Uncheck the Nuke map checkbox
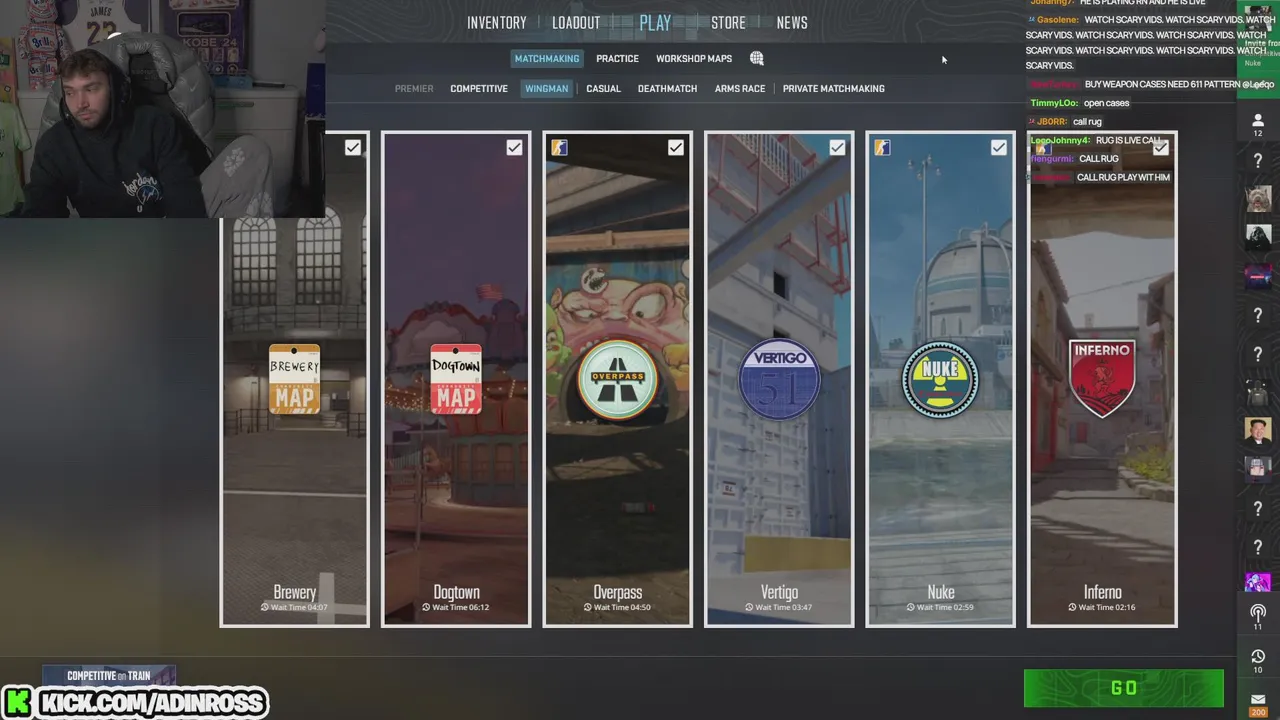Viewport: 1280px width, 720px height. click(999, 148)
